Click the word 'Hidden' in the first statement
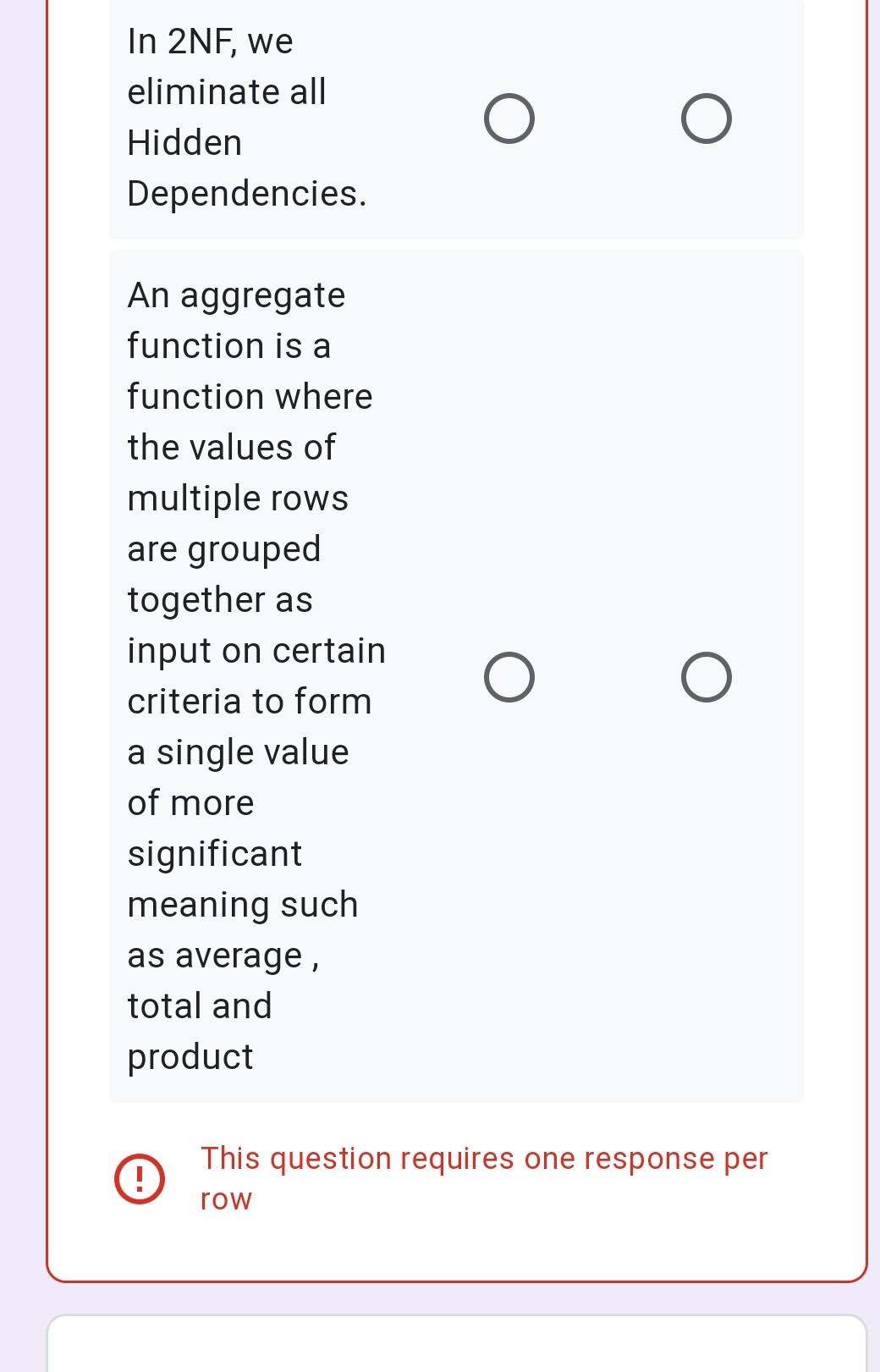The width and height of the screenshot is (880, 1372). [x=184, y=143]
